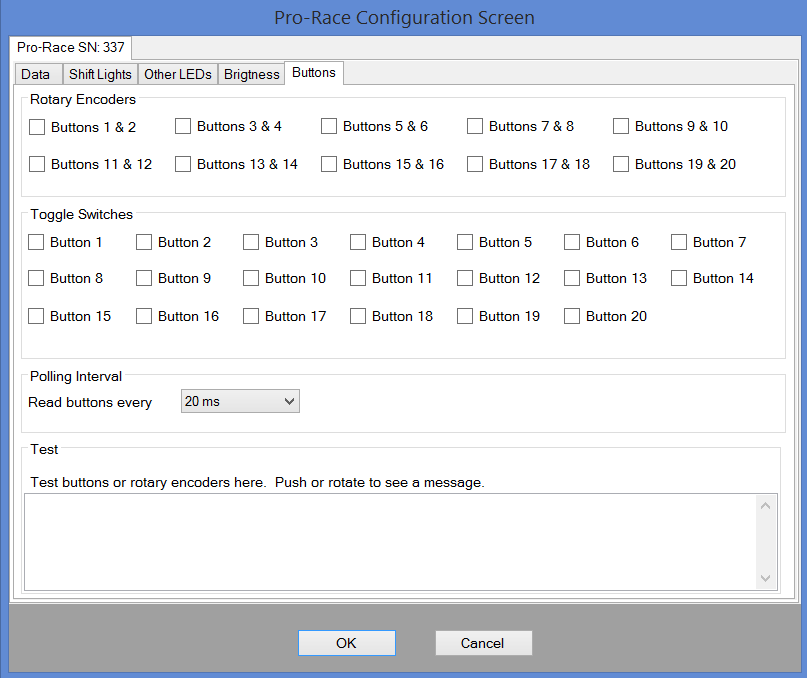Viewport: 807px width, 678px height.
Task: Cancel the configuration dialog
Action: 483,643
